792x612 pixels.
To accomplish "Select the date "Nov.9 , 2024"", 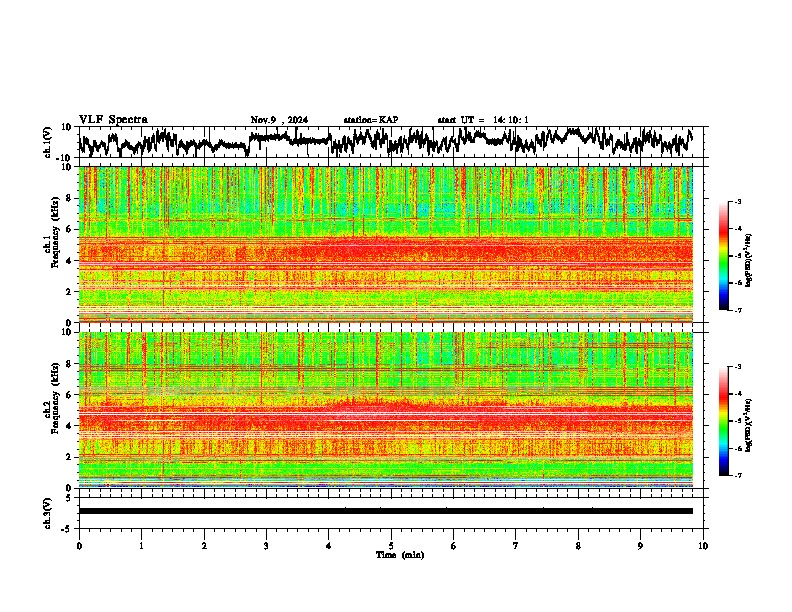I will tap(279, 120).
